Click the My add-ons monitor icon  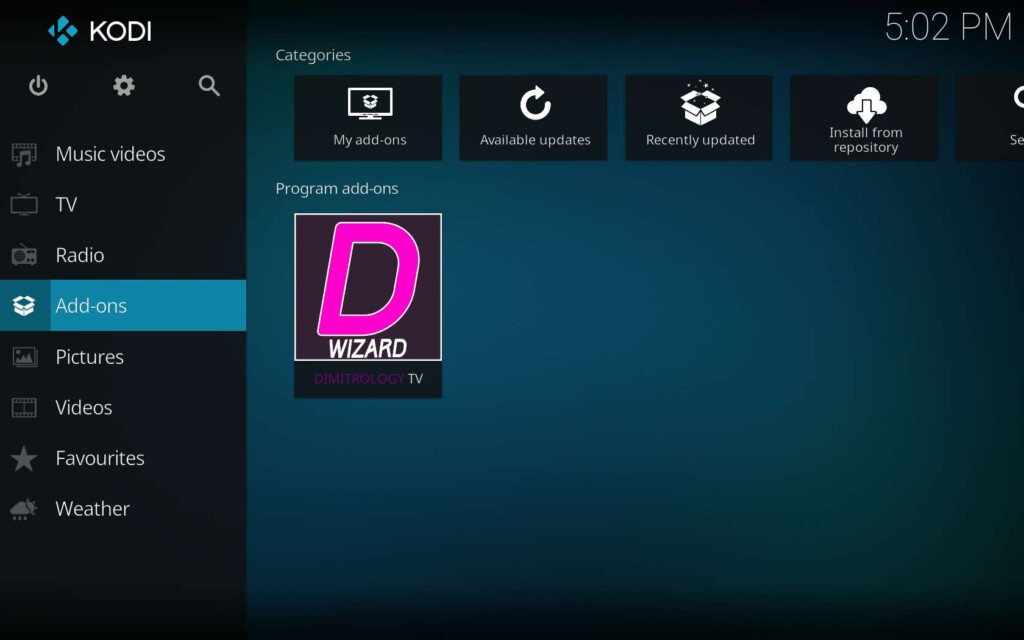tap(370, 104)
